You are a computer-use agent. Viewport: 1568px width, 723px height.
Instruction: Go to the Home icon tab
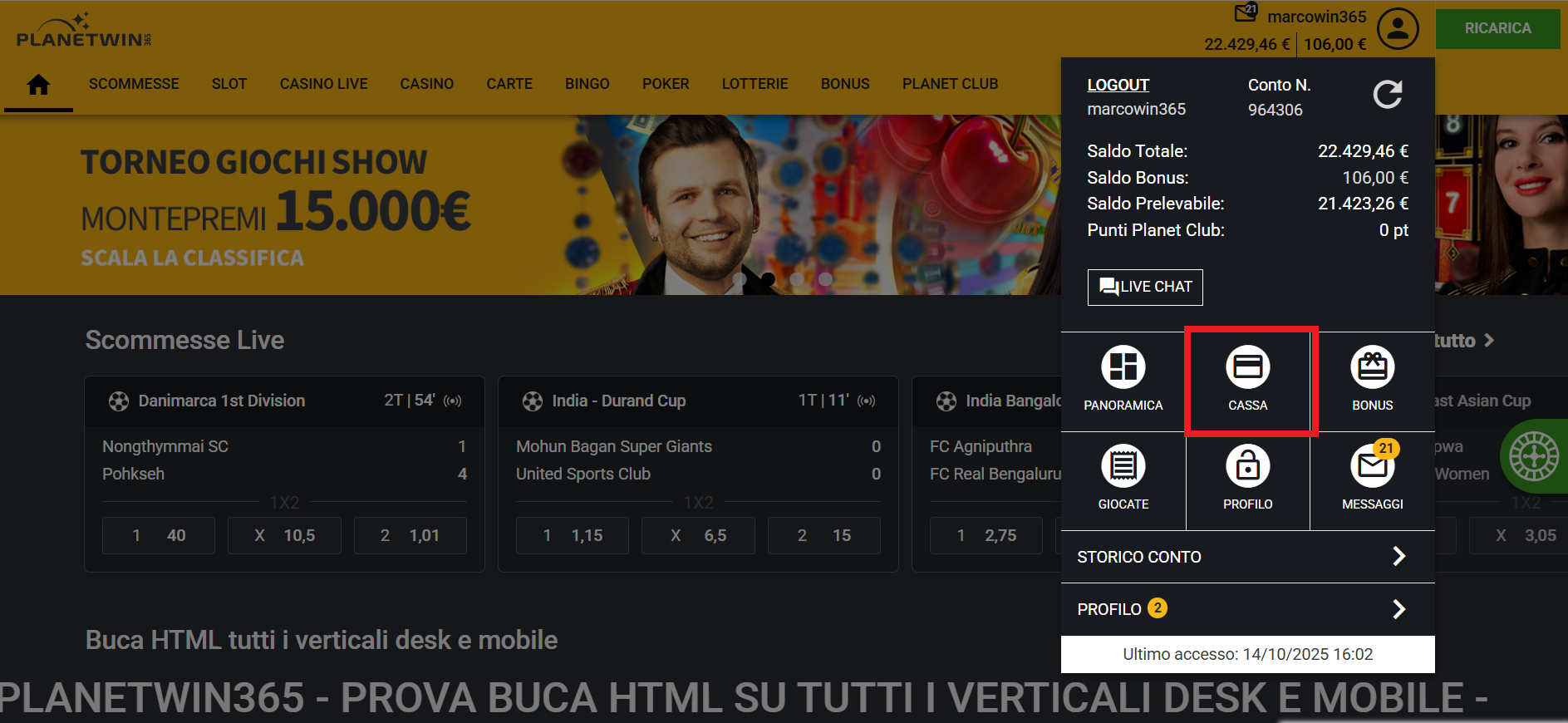pos(38,84)
